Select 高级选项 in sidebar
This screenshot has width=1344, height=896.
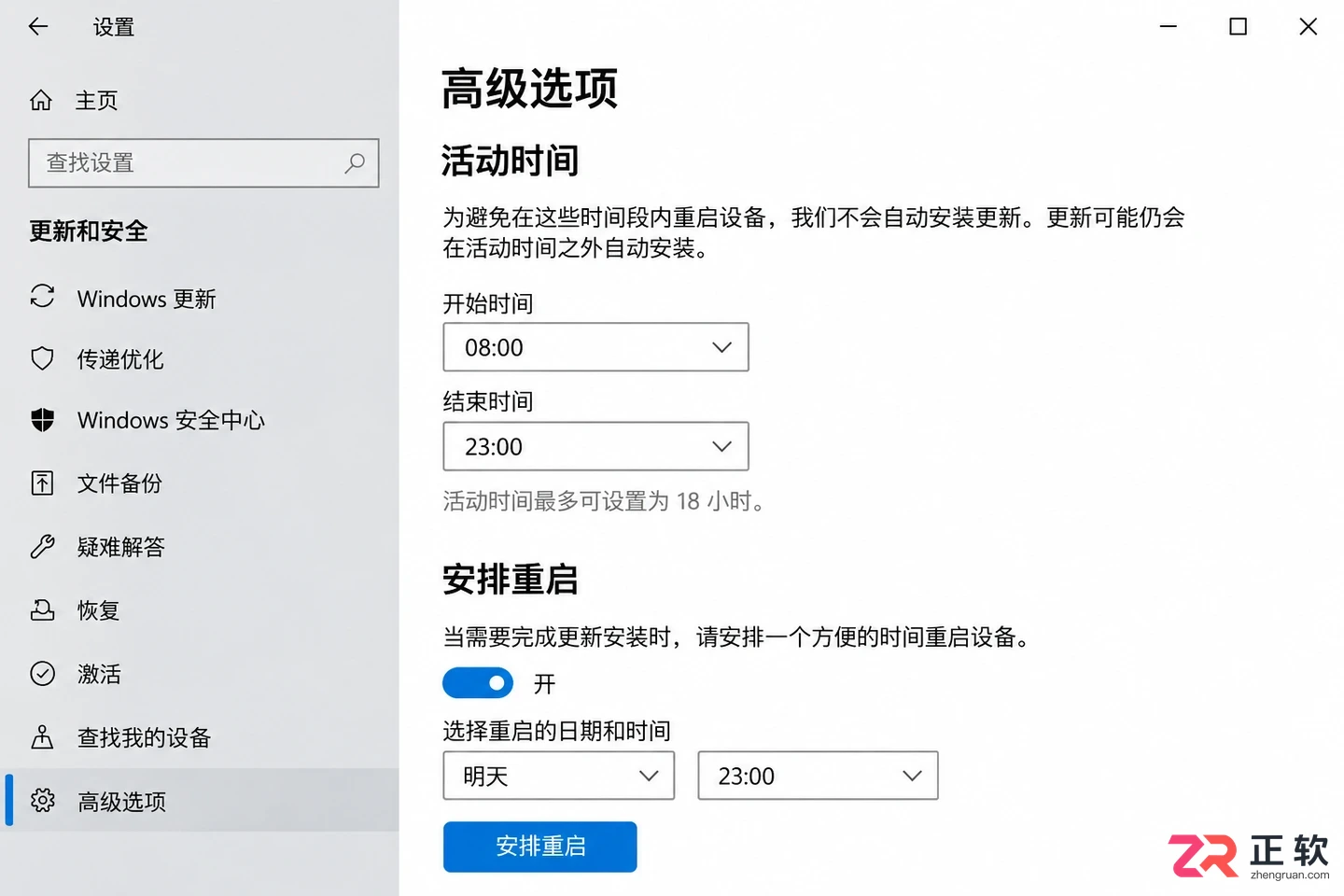pos(200,801)
